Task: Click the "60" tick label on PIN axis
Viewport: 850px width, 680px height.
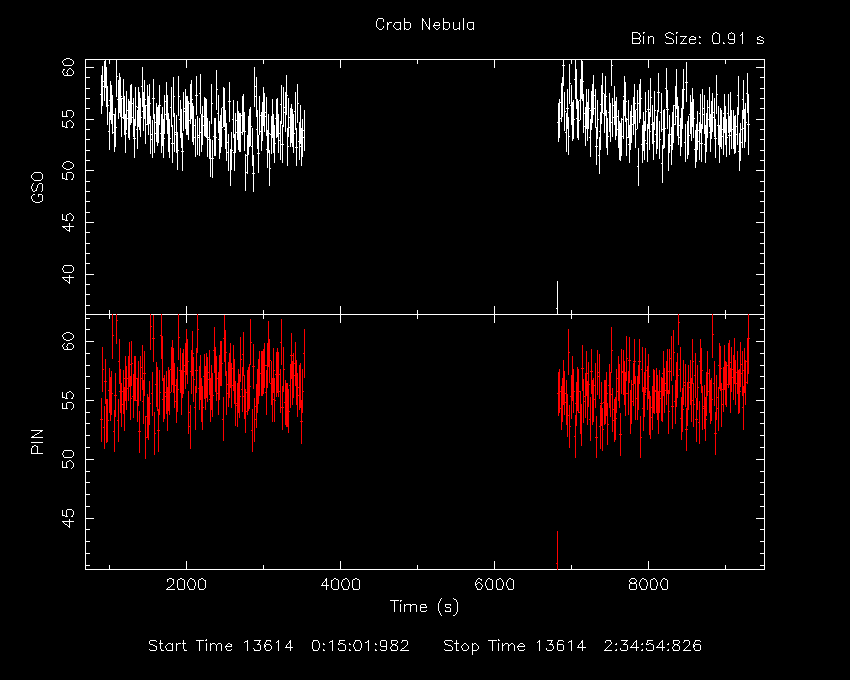Action: (x=68, y=341)
